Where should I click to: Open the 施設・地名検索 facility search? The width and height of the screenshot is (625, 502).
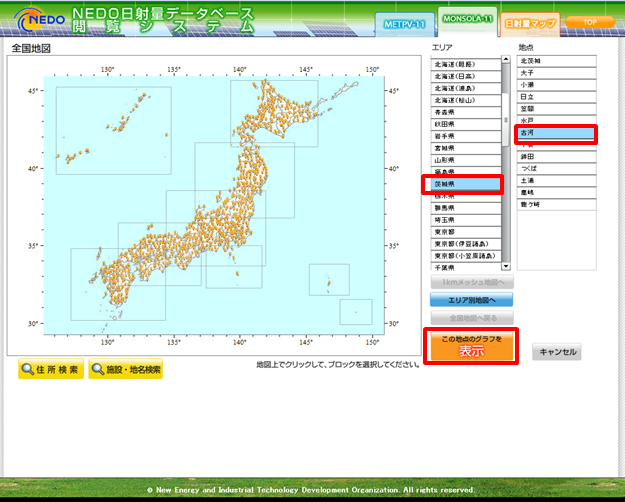pyautogui.click(x=125, y=370)
